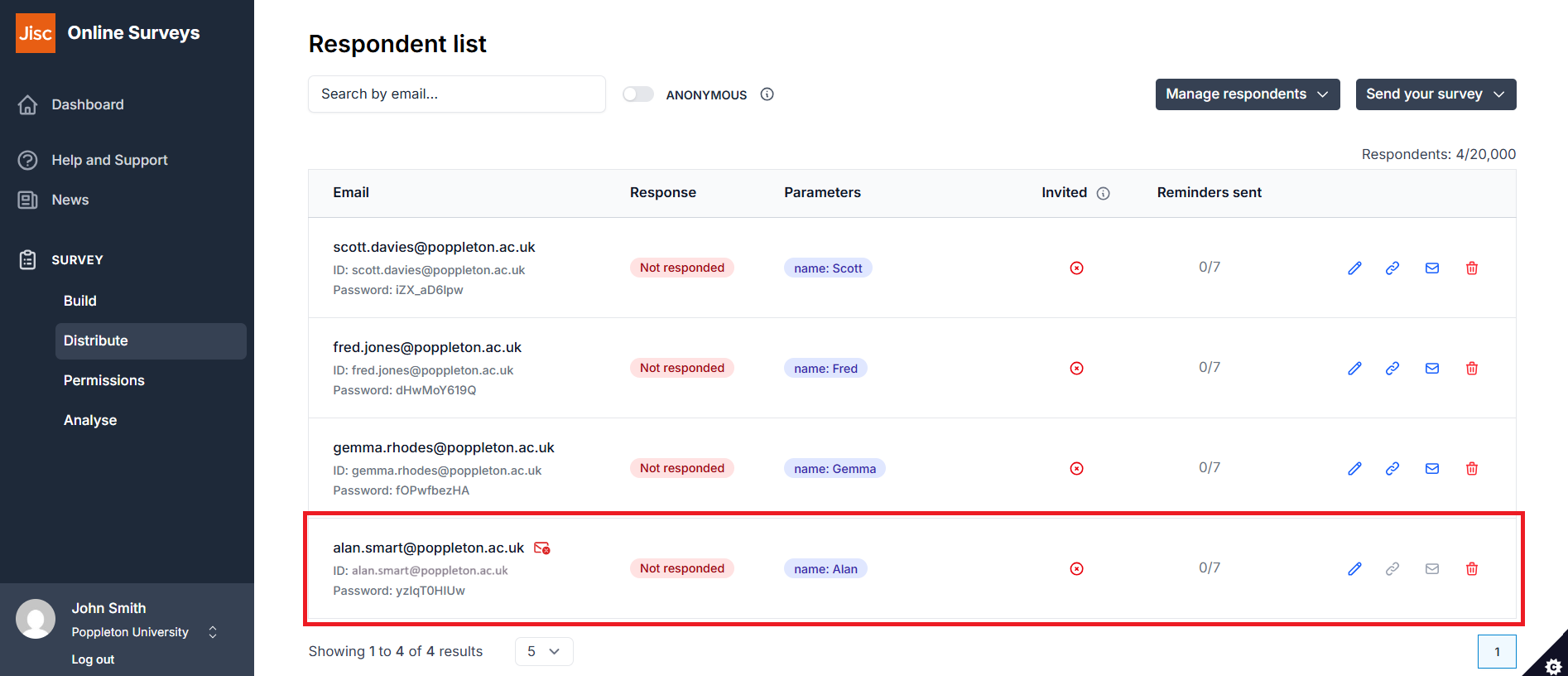1568x676 pixels.
Task: Expand Send your survey dropdown
Action: point(1435,94)
